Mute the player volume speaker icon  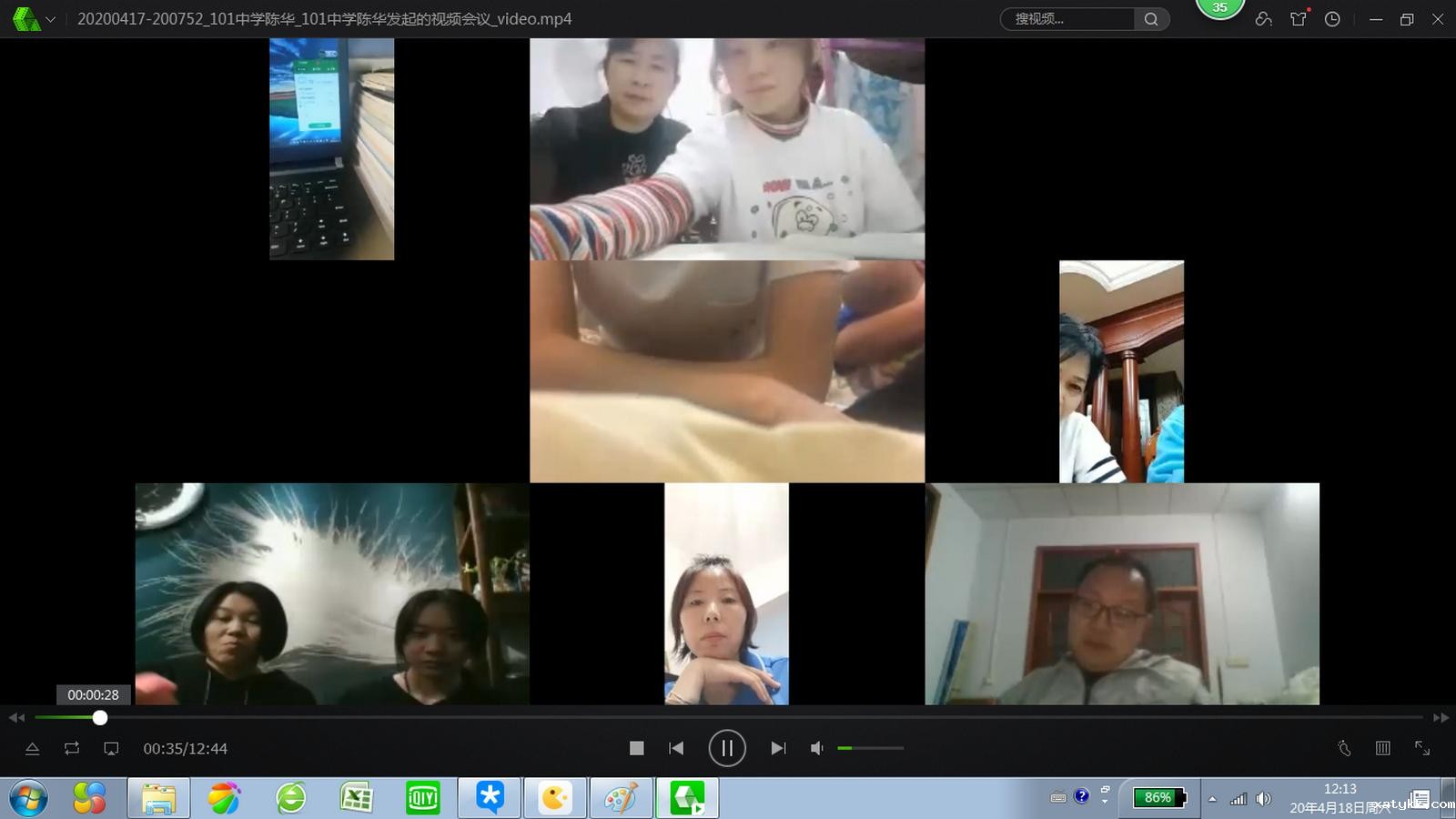pos(817,748)
